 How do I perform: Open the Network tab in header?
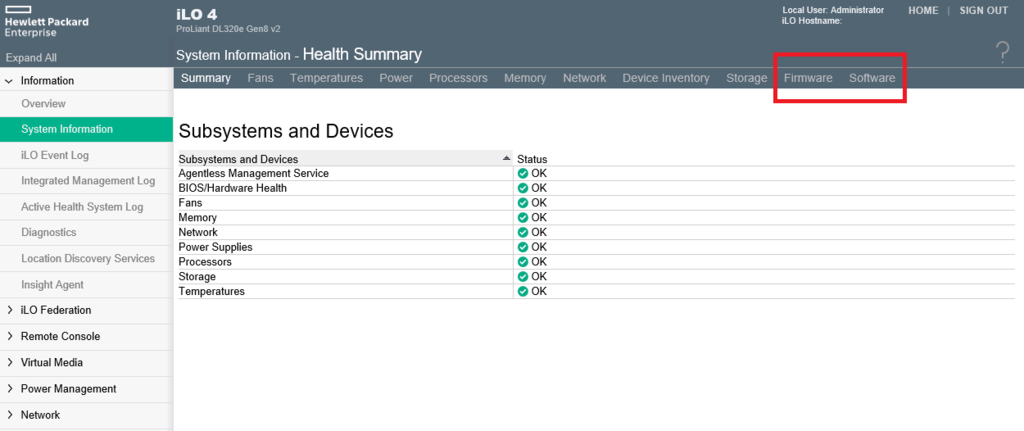[x=584, y=78]
